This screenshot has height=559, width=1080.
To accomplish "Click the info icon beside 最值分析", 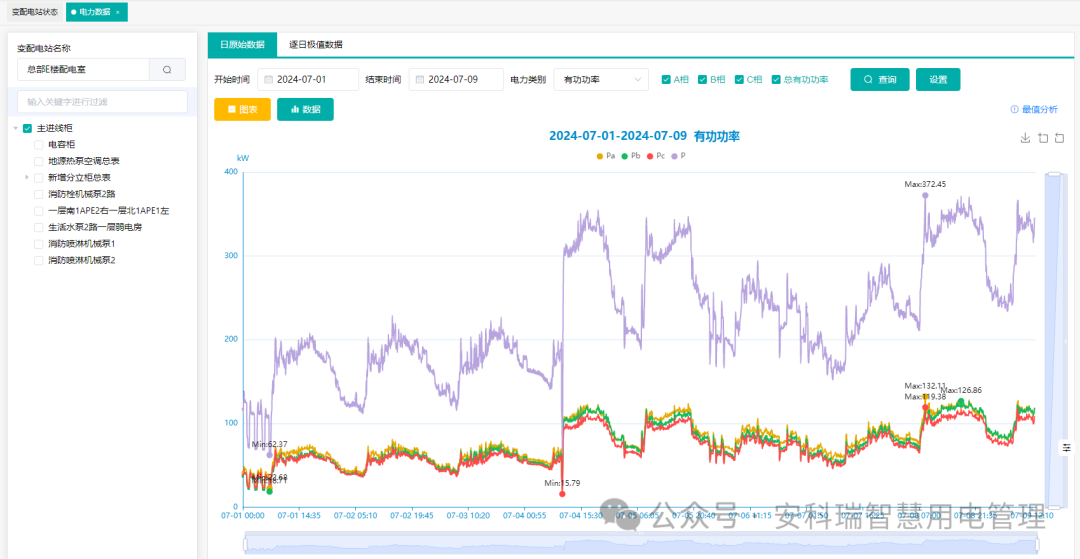I will click(1014, 109).
